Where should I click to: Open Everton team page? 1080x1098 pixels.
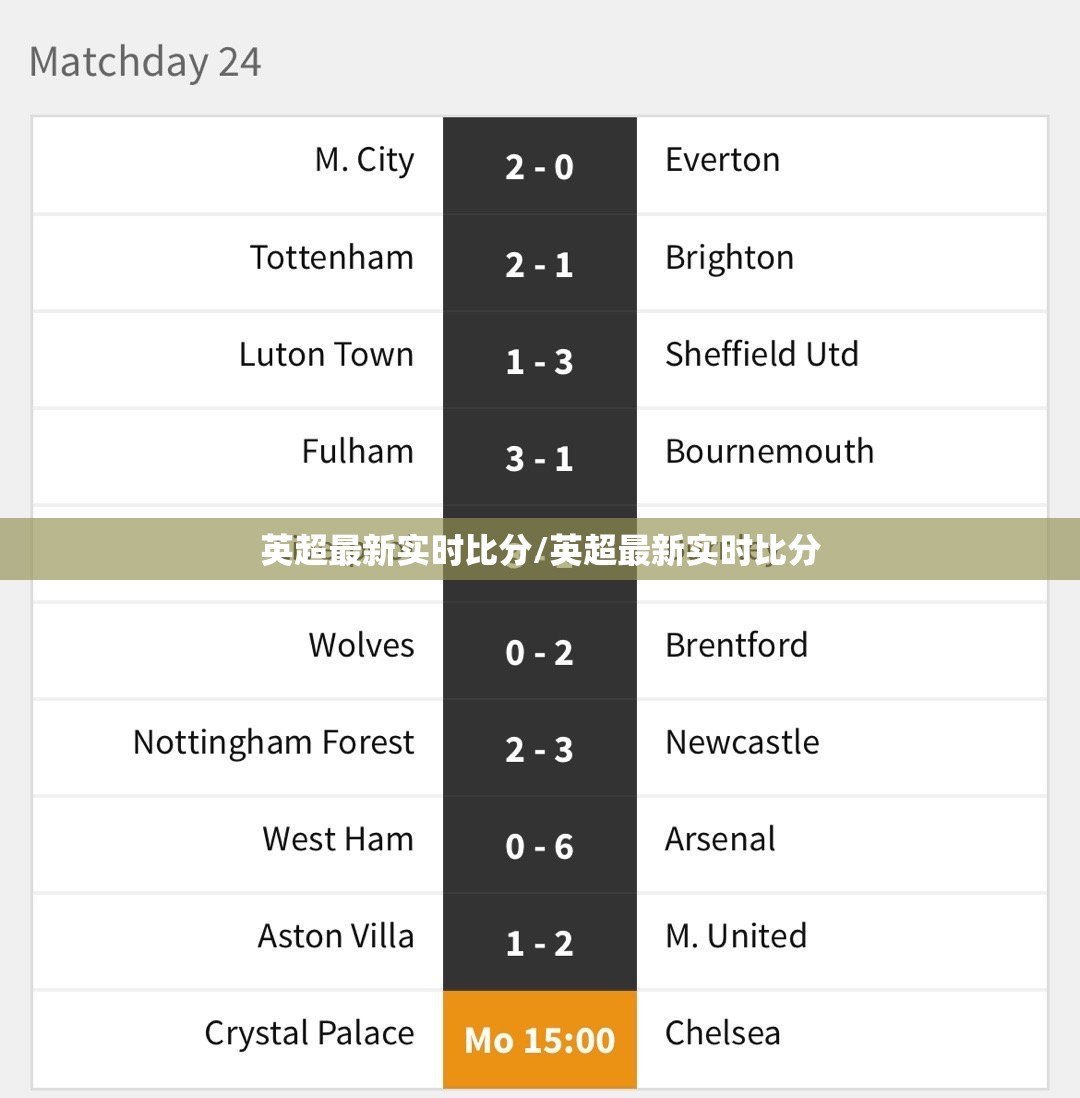click(722, 160)
